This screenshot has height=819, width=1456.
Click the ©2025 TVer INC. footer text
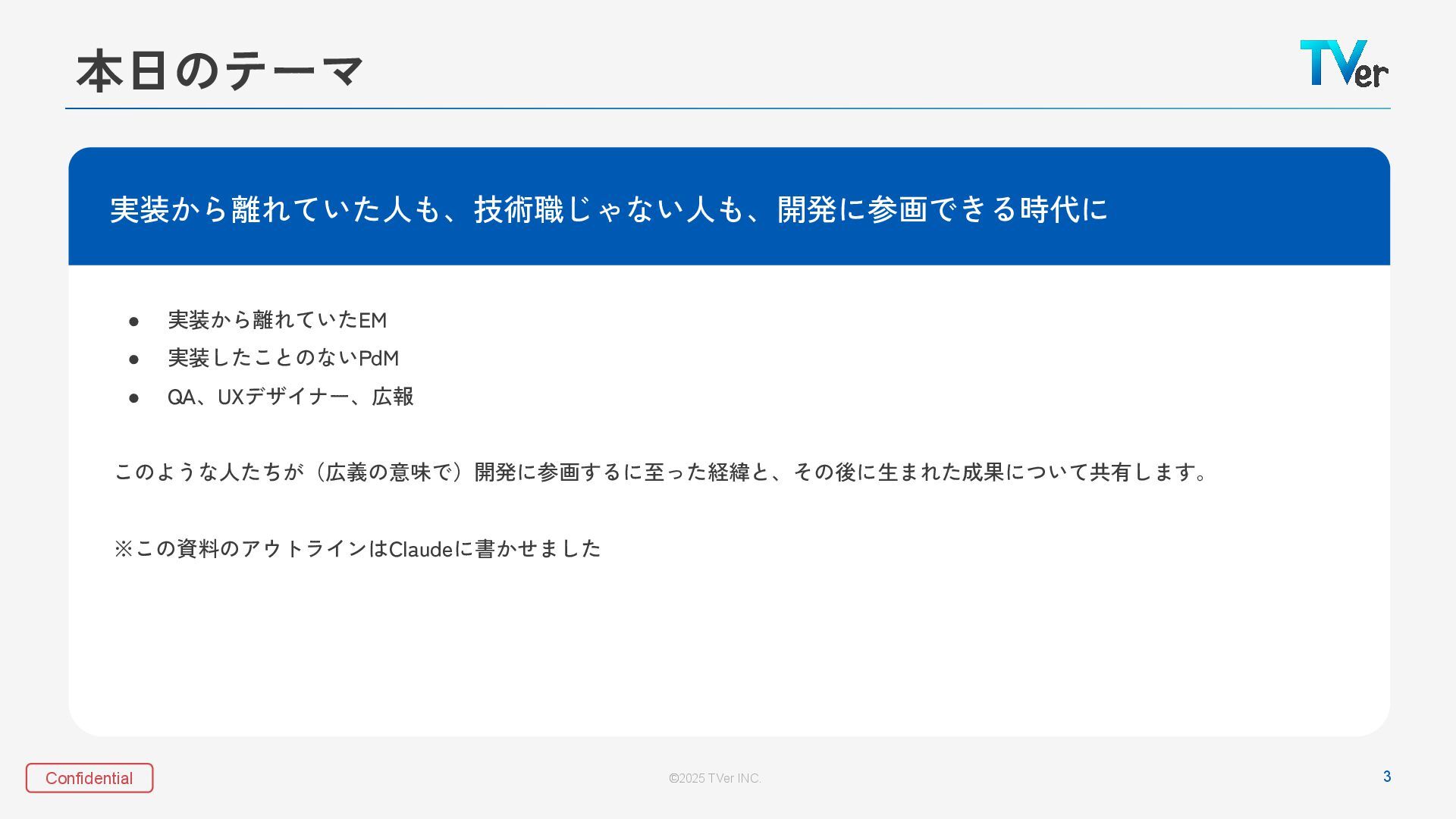coord(715,778)
